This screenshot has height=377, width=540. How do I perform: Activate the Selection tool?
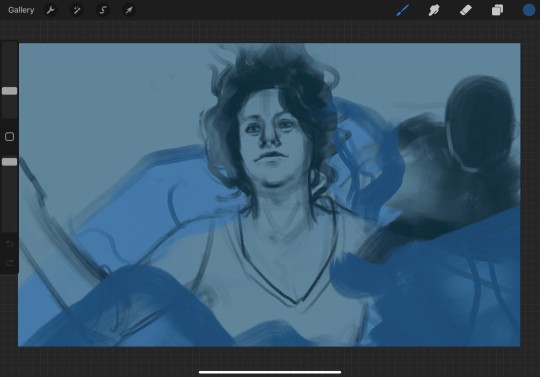pyautogui.click(x=103, y=10)
